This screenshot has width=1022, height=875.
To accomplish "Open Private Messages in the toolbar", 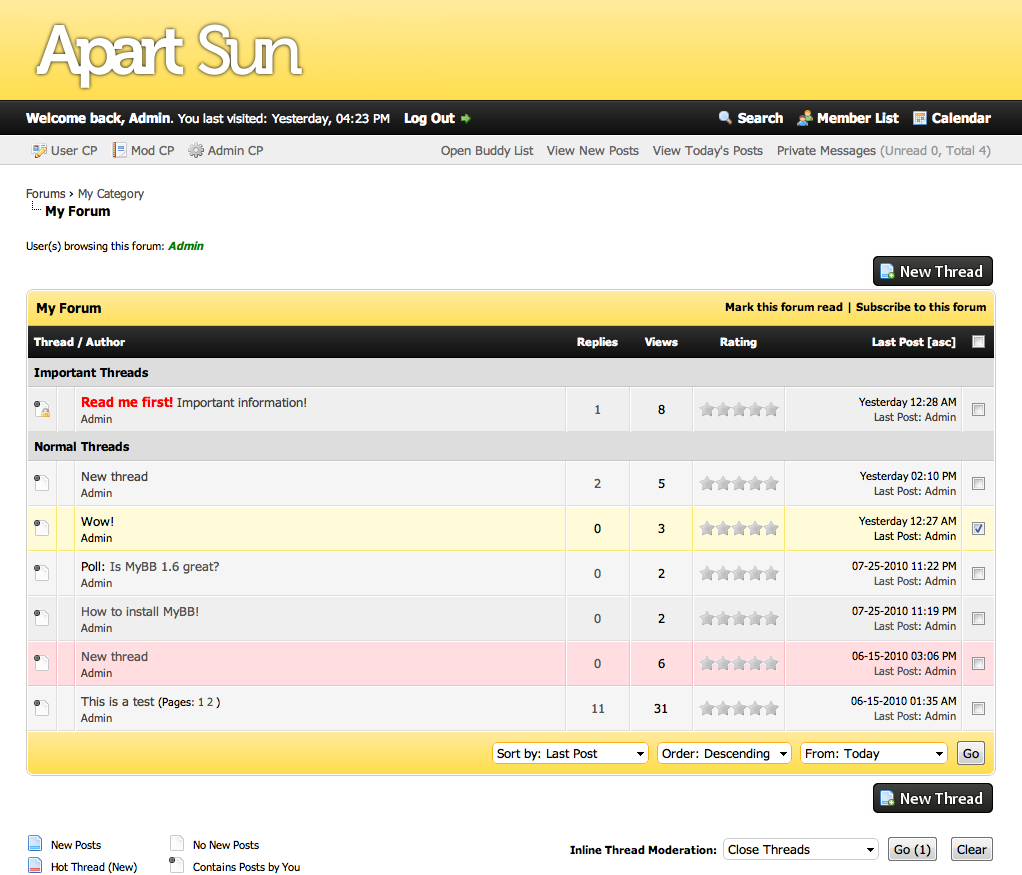I will coord(827,151).
